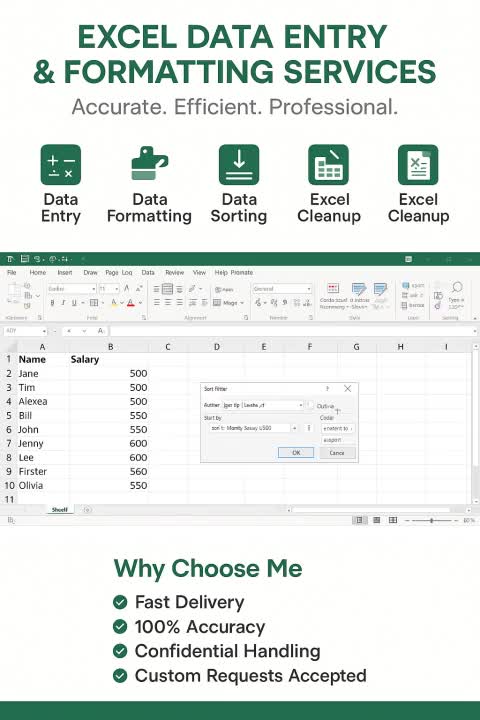Click the Find magnifying glass icon
The height and width of the screenshot is (720, 480).
click(457, 288)
